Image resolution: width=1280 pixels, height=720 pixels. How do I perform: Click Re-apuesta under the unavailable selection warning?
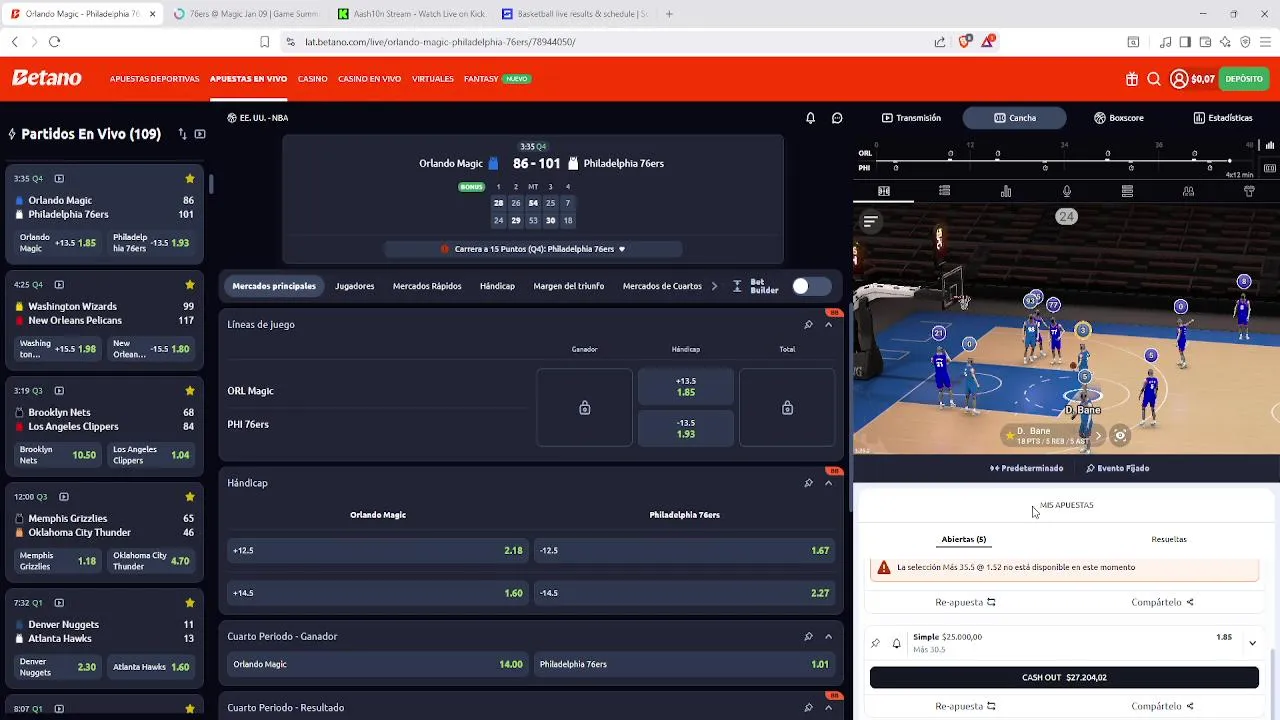[965, 602]
